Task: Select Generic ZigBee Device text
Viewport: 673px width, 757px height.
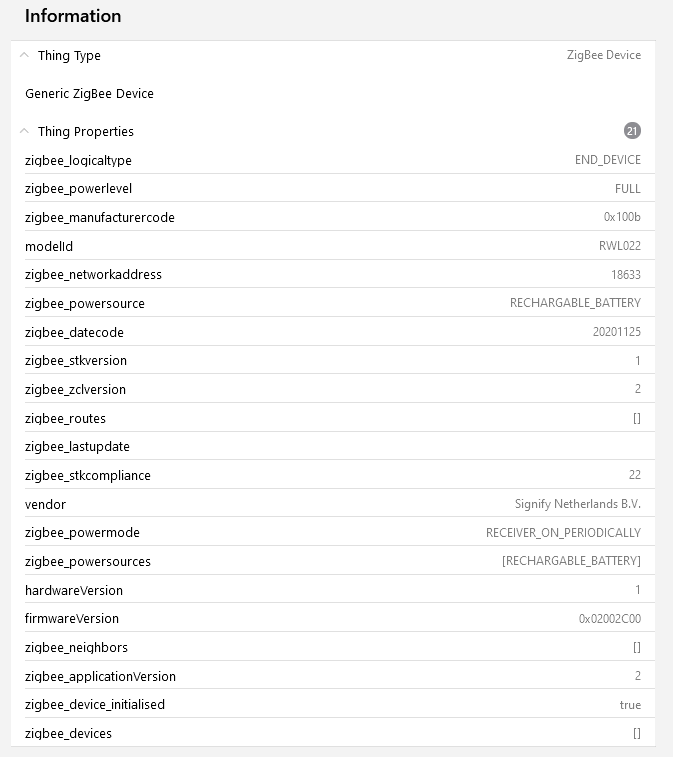Action: point(89,94)
